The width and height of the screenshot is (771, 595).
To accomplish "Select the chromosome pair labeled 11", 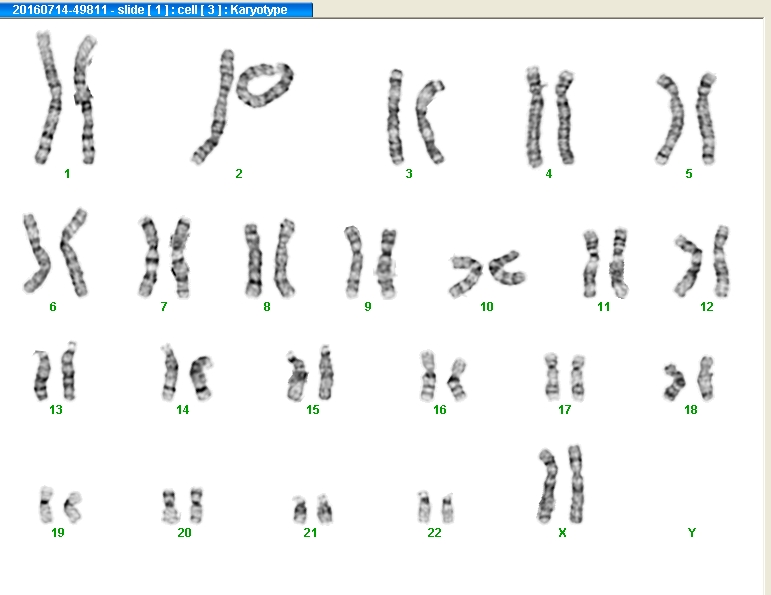I will click(x=605, y=263).
